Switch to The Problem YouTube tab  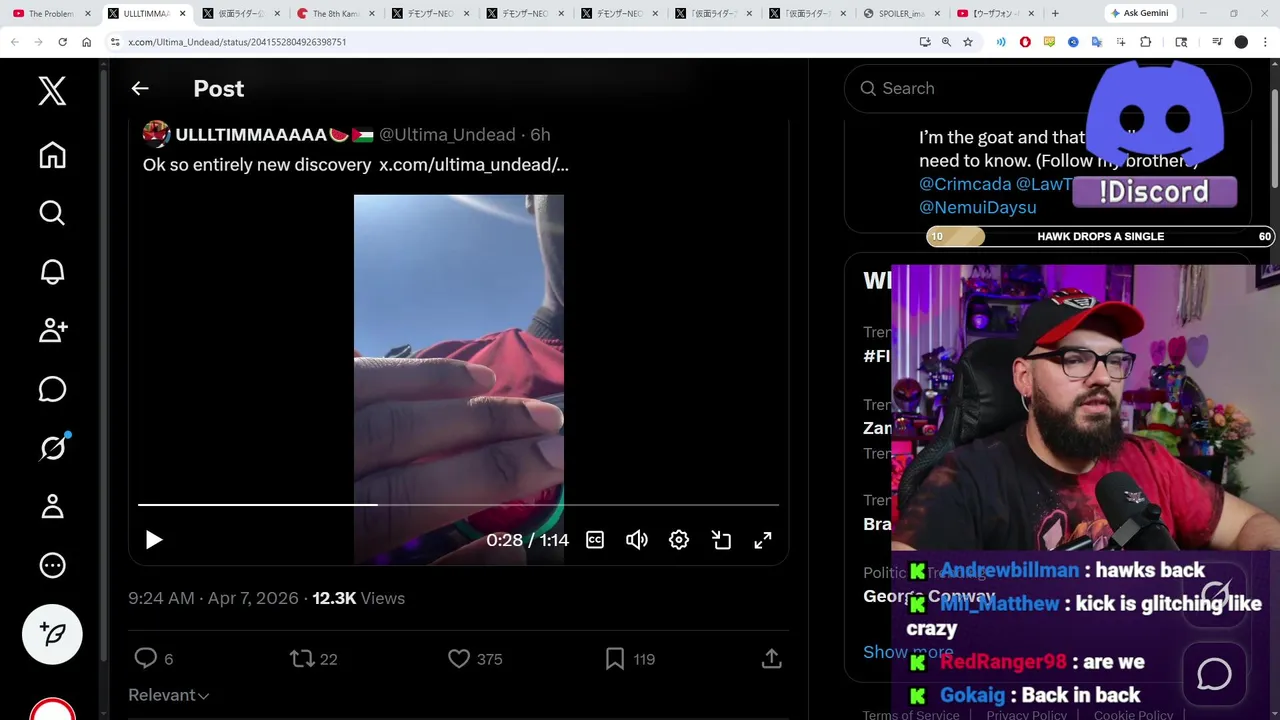[x=52, y=14]
